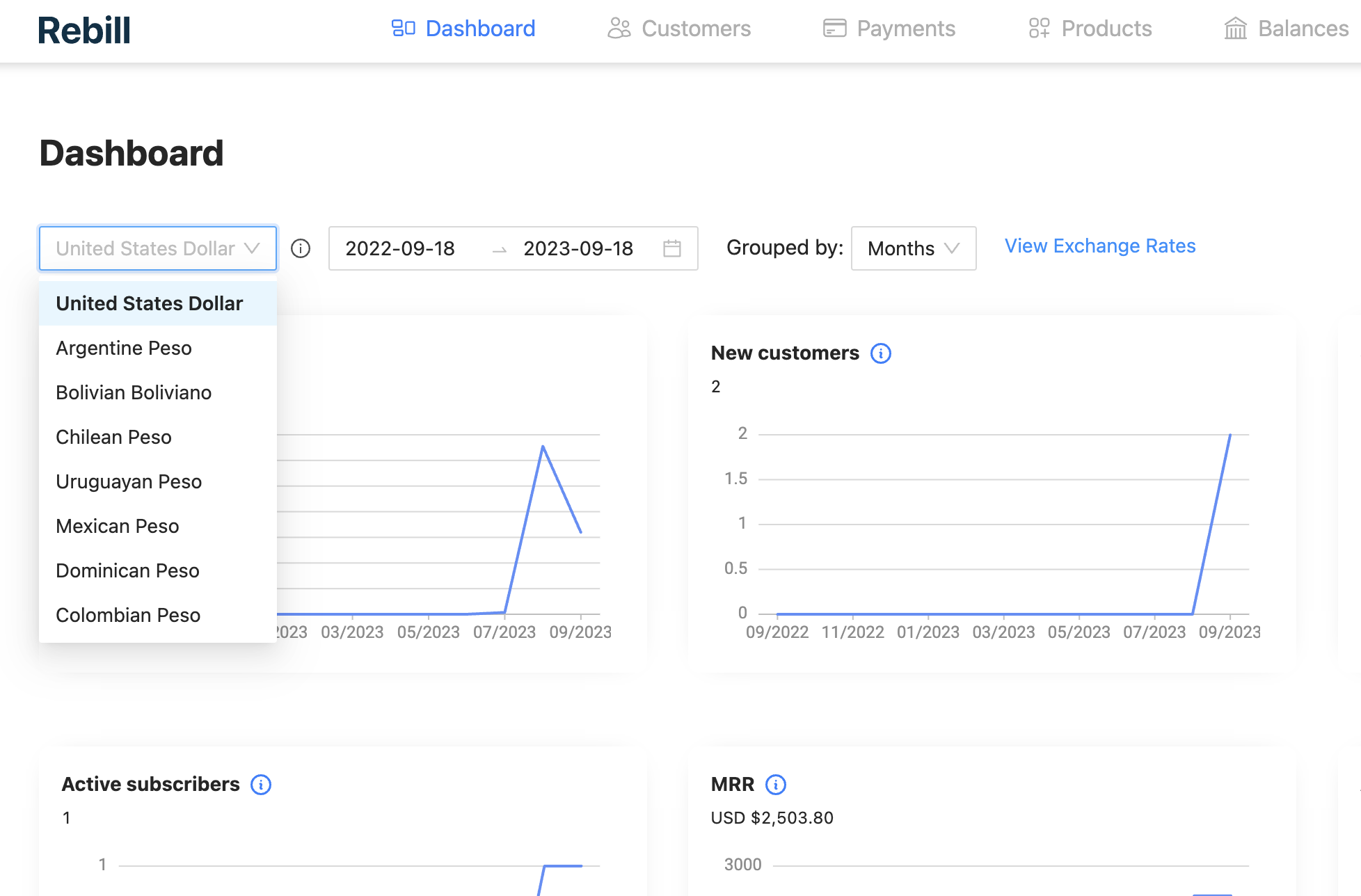This screenshot has width=1361, height=896.
Task: Click the Active subscribers info icon
Action: click(x=261, y=785)
